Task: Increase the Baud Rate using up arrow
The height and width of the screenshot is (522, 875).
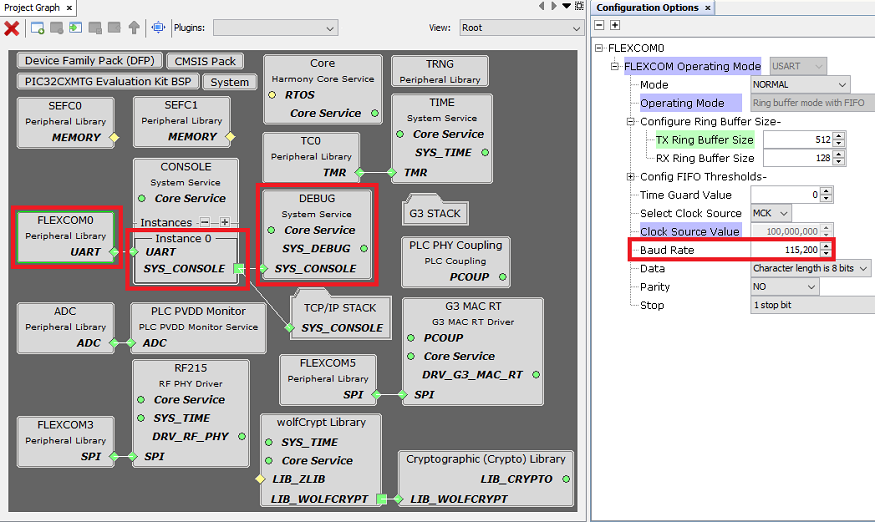Action: point(826,246)
